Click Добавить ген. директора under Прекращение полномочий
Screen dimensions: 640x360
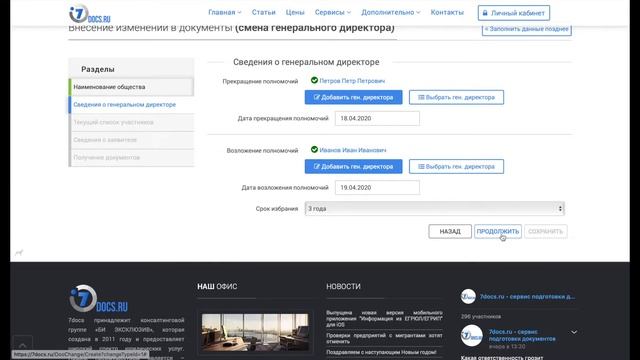coord(353,97)
